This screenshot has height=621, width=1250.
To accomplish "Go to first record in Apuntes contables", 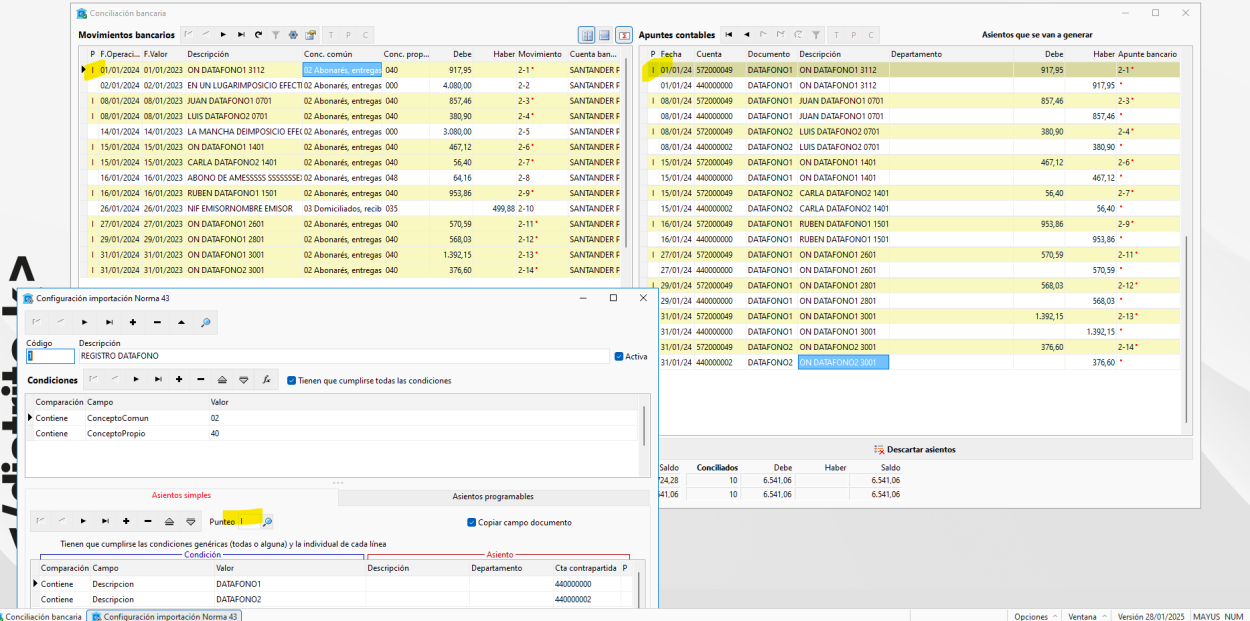I will (728, 34).
